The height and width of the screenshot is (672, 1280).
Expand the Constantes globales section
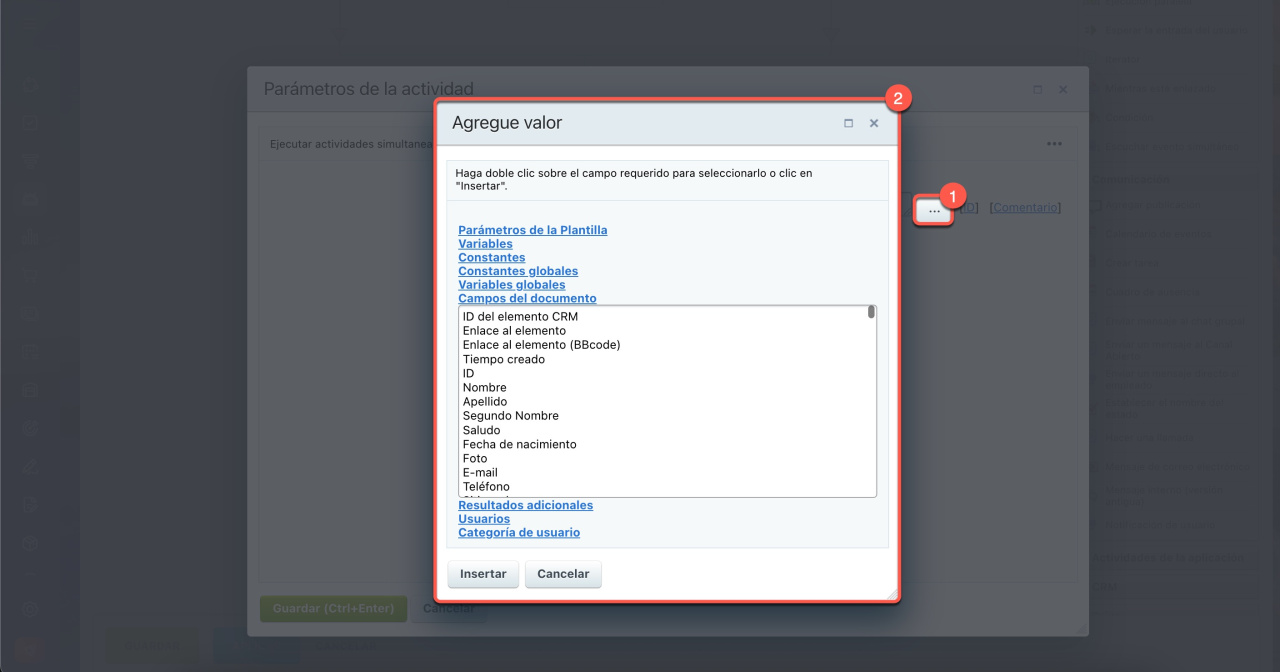pyautogui.click(x=517, y=271)
